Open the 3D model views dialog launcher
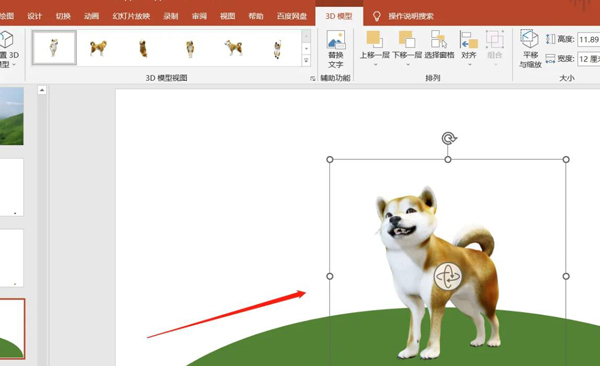The width and height of the screenshot is (600, 366). tap(313, 78)
